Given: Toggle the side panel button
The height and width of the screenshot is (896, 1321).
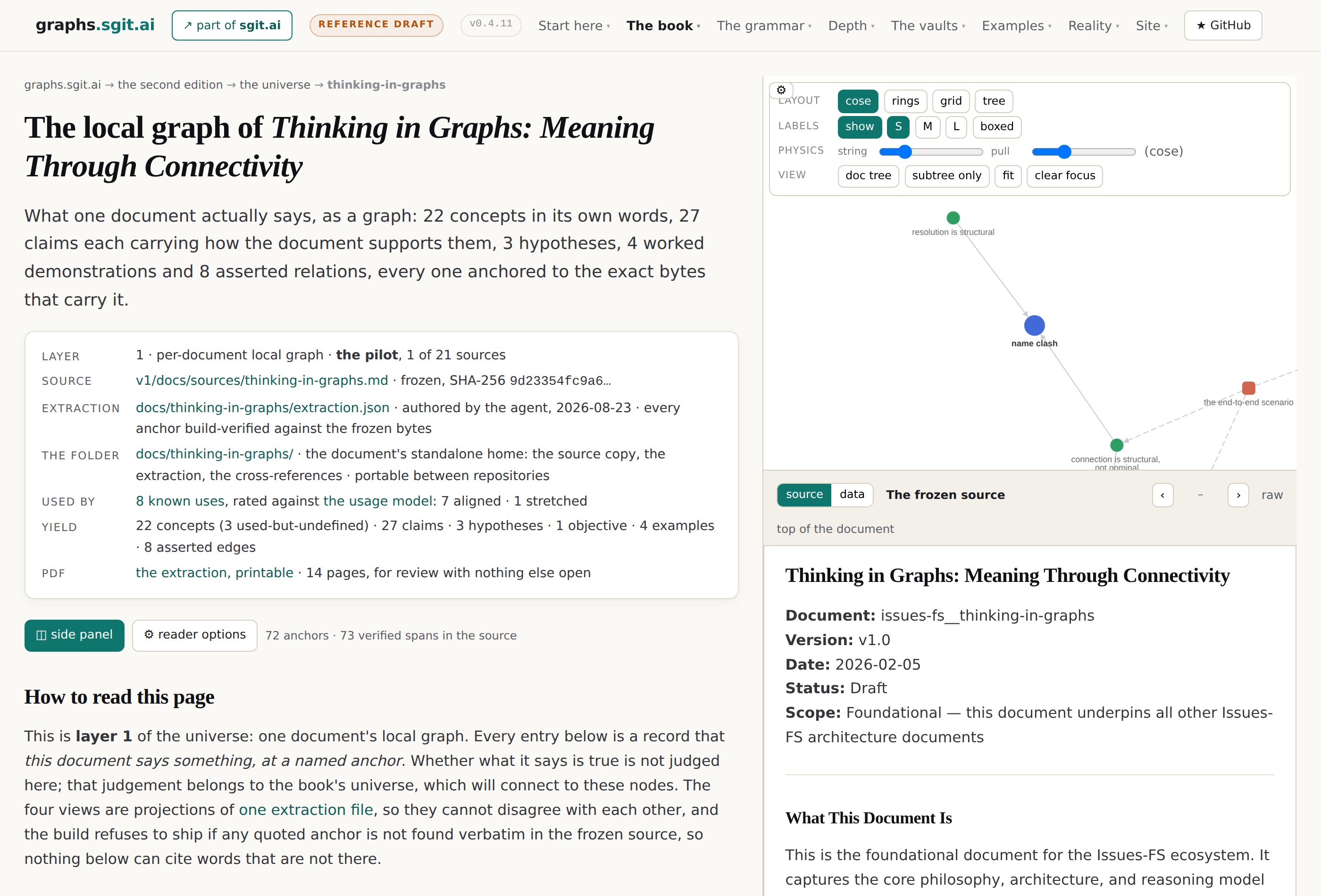Looking at the screenshot, I should [75, 635].
